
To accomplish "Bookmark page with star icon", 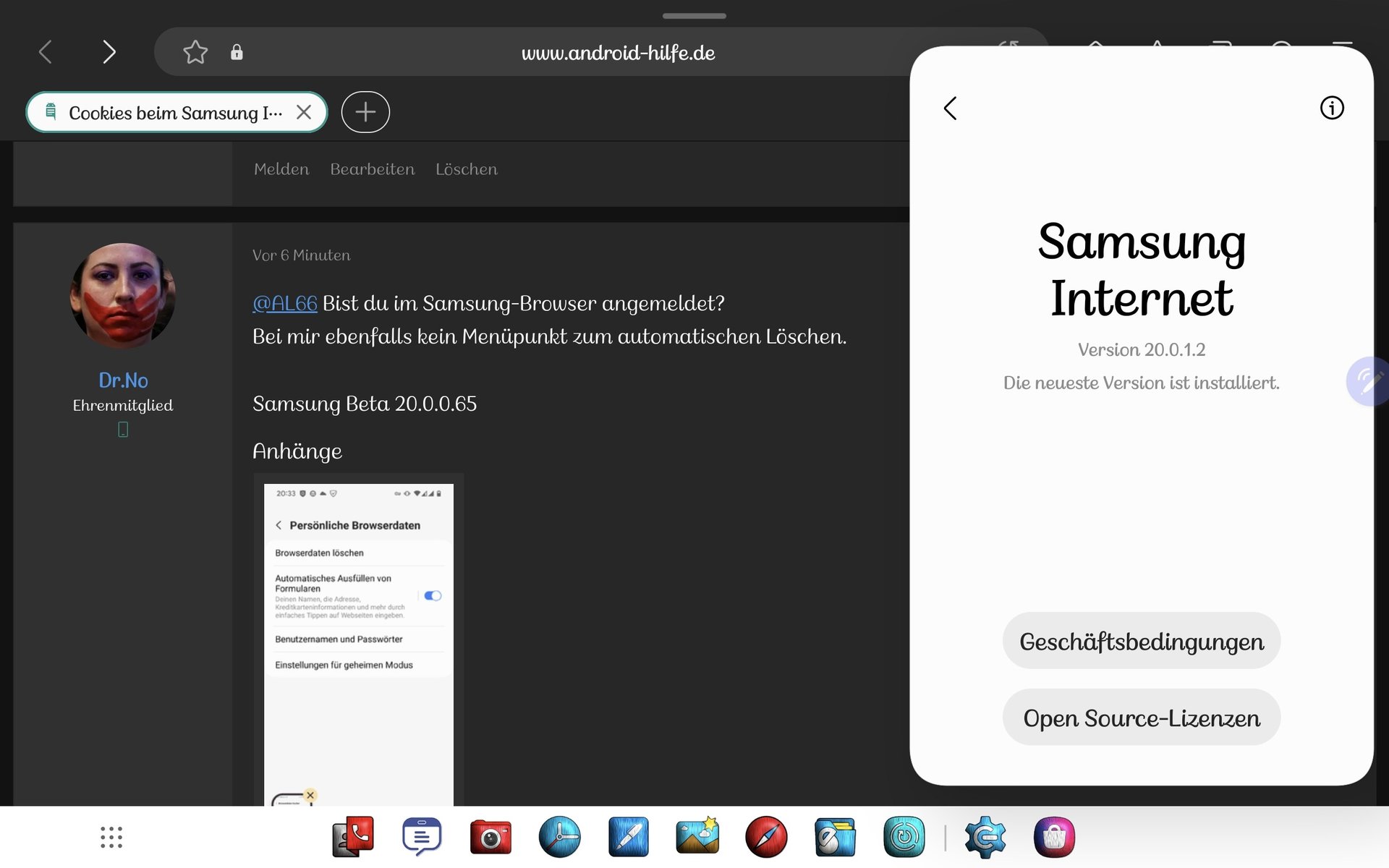I will click(195, 52).
